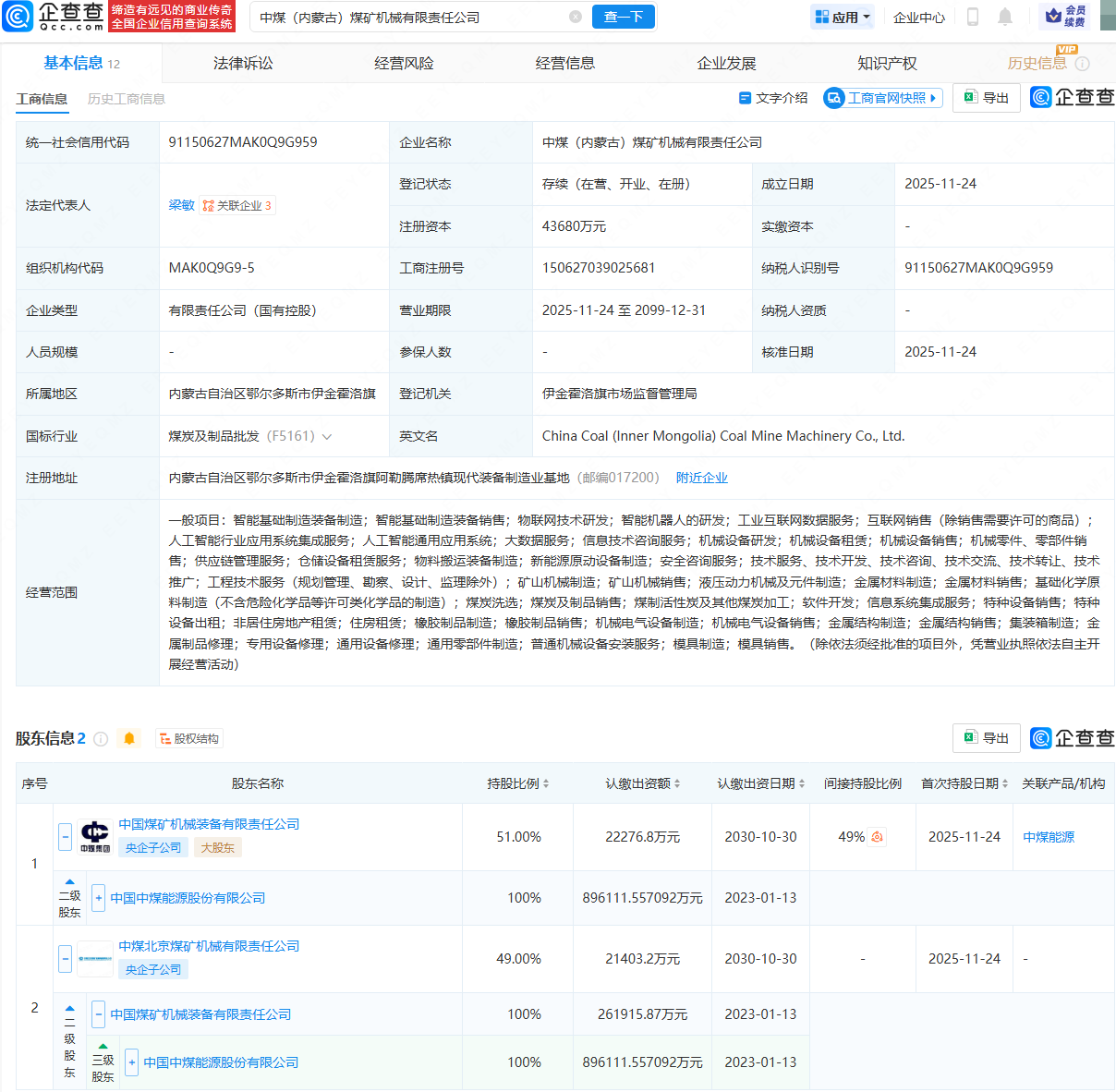
Task: Open the 股权结构 equity structure chart
Action: (189, 738)
